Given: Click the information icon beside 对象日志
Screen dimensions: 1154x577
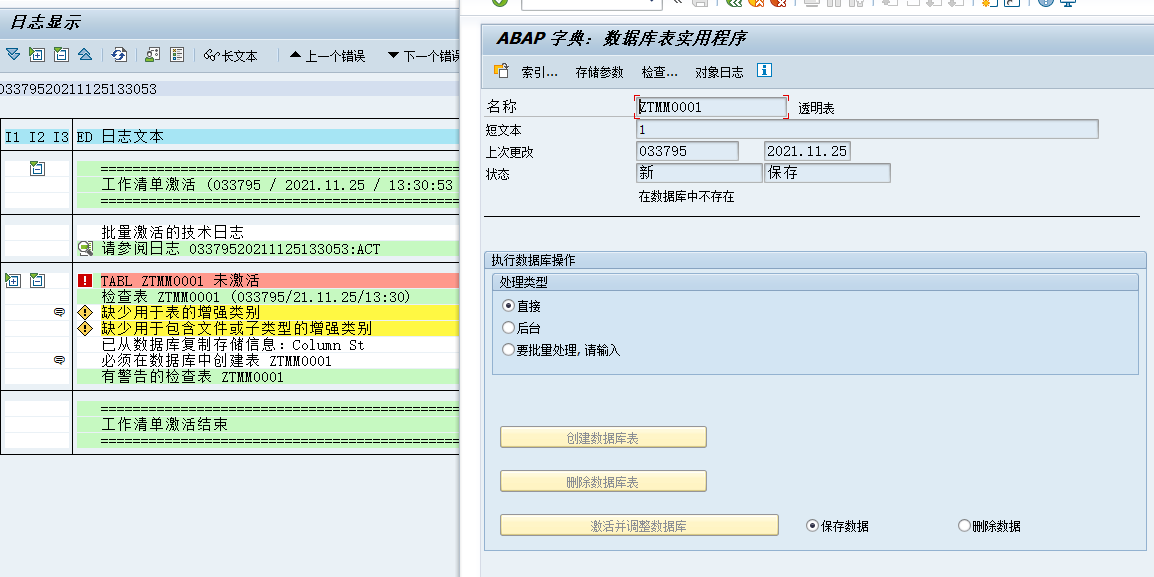Looking at the screenshot, I should click(765, 70).
